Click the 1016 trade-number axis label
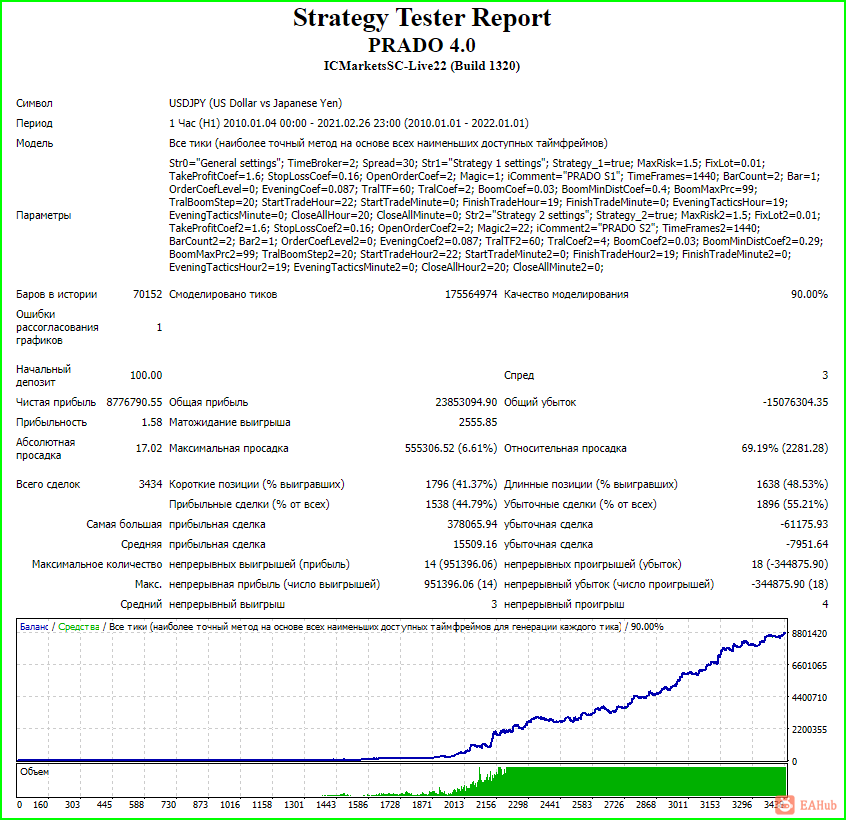Image resolution: width=846 pixels, height=820 pixels. [x=230, y=804]
